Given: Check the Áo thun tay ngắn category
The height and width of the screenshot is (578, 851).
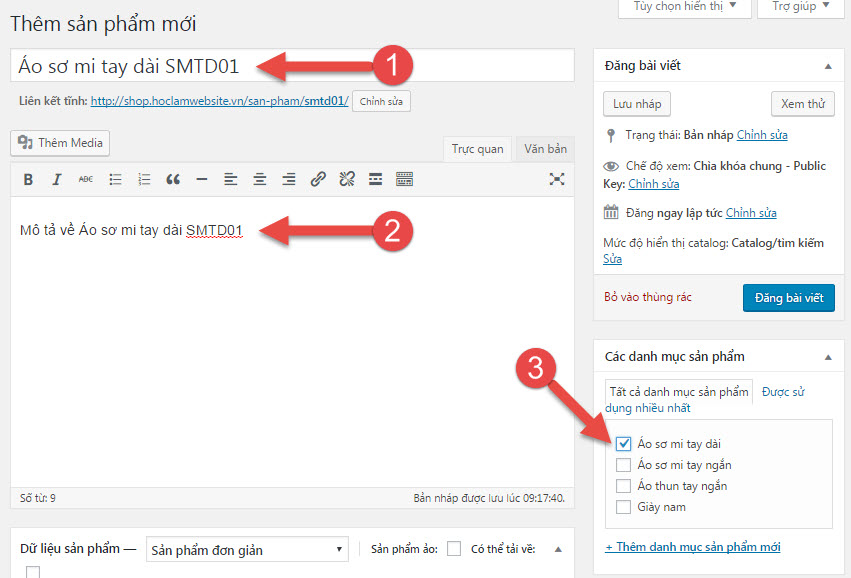Looking at the screenshot, I should [624, 486].
